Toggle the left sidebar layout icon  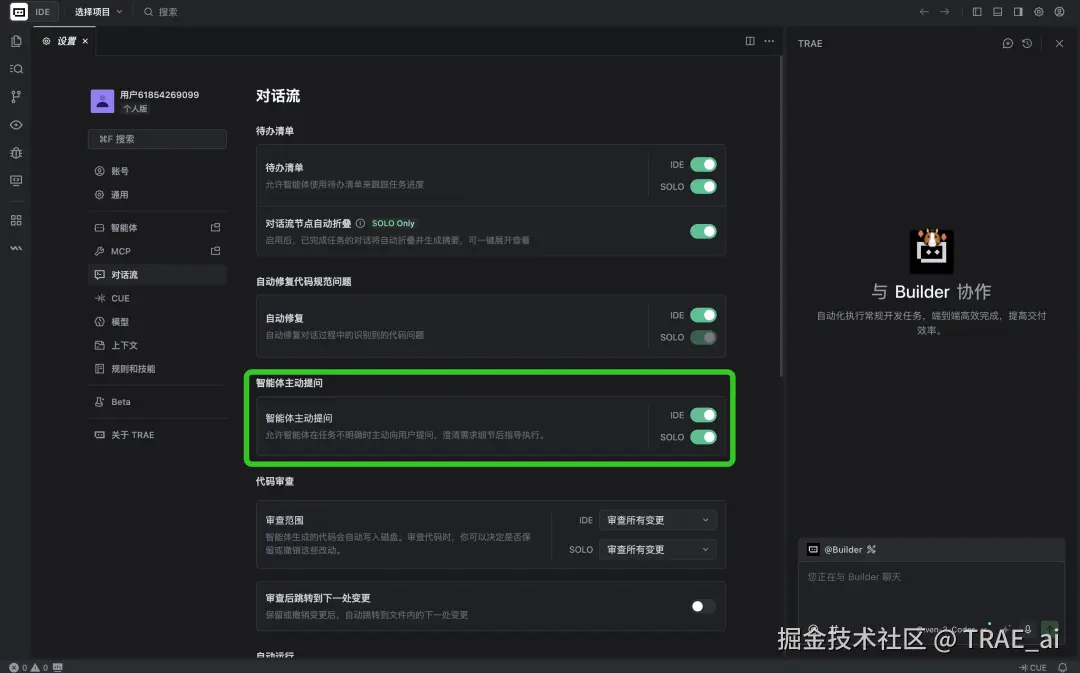977,12
